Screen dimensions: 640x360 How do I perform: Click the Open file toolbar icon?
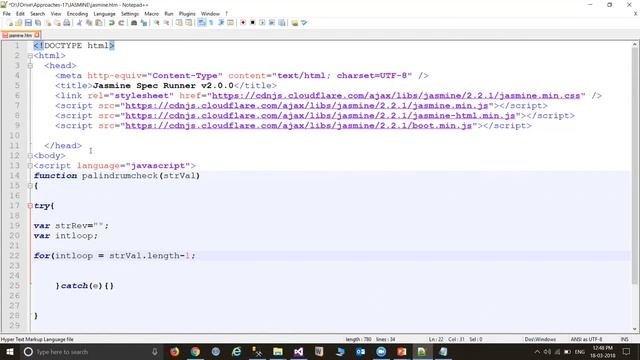pyautogui.click(x=19, y=23)
